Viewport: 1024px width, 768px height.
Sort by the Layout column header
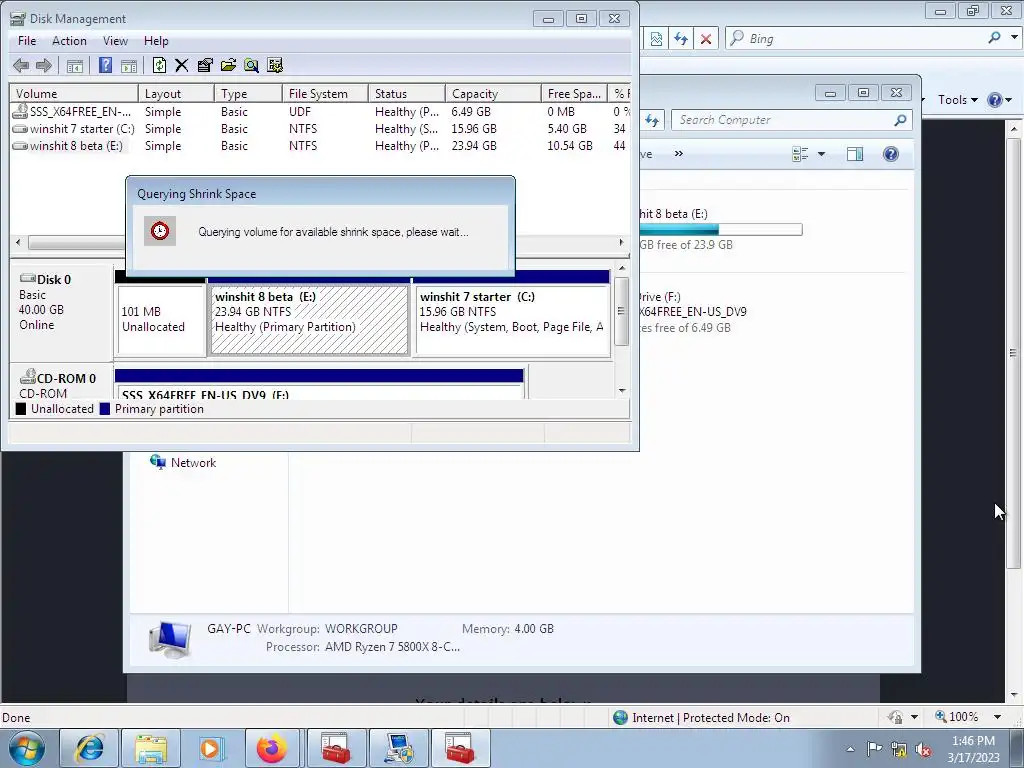tap(176, 93)
